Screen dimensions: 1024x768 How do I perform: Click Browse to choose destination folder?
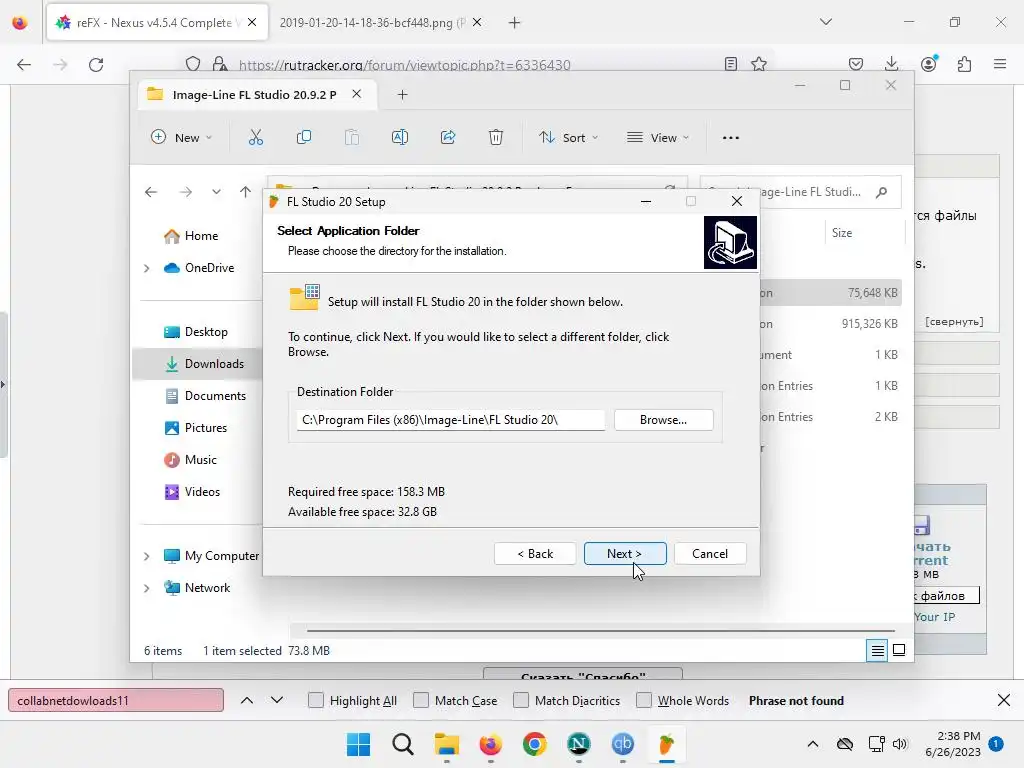tap(664, 419)
